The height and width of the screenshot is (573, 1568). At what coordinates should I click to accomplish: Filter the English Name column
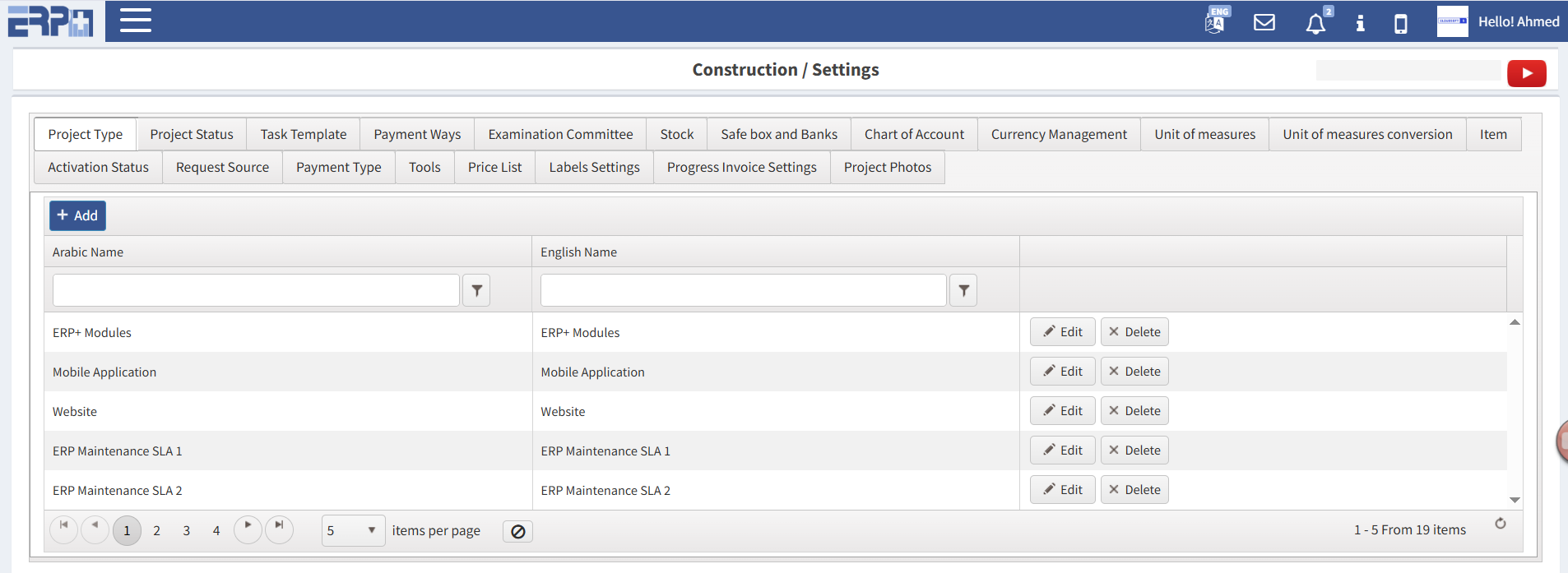pos(963,290)
